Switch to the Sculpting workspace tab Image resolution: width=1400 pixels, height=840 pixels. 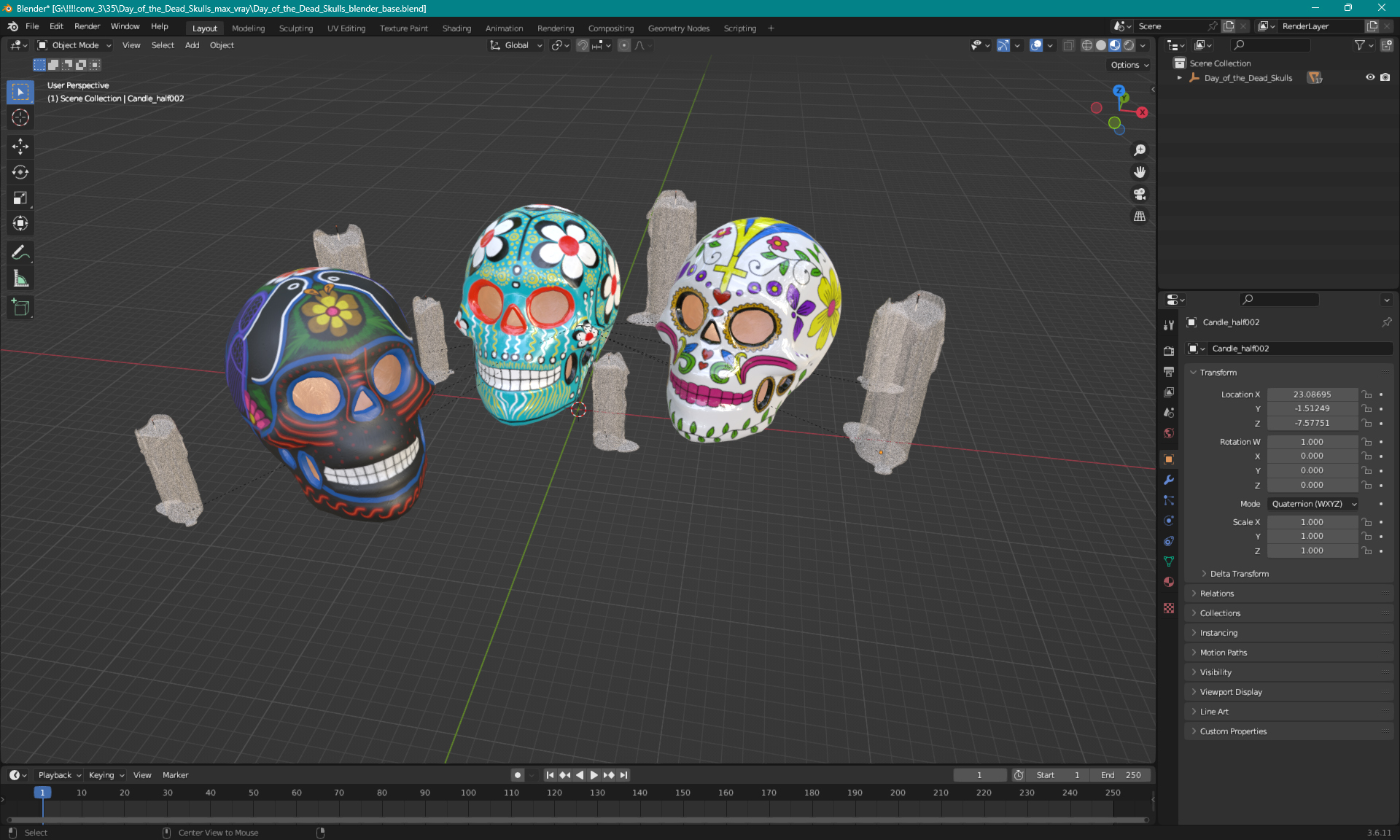(x=295, y=28)
